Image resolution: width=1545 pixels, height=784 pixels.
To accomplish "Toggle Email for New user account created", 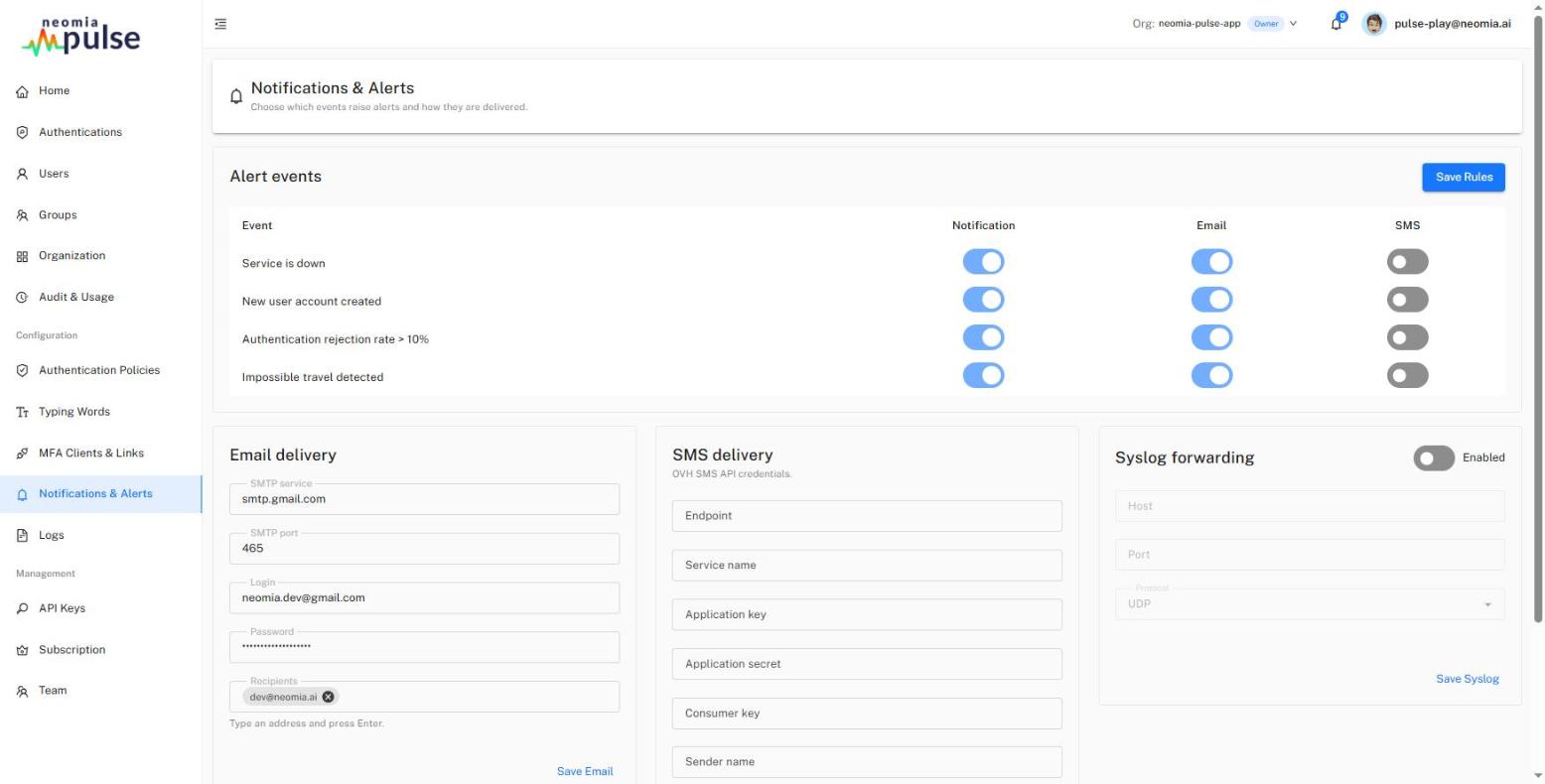I will coord(1211,300).
